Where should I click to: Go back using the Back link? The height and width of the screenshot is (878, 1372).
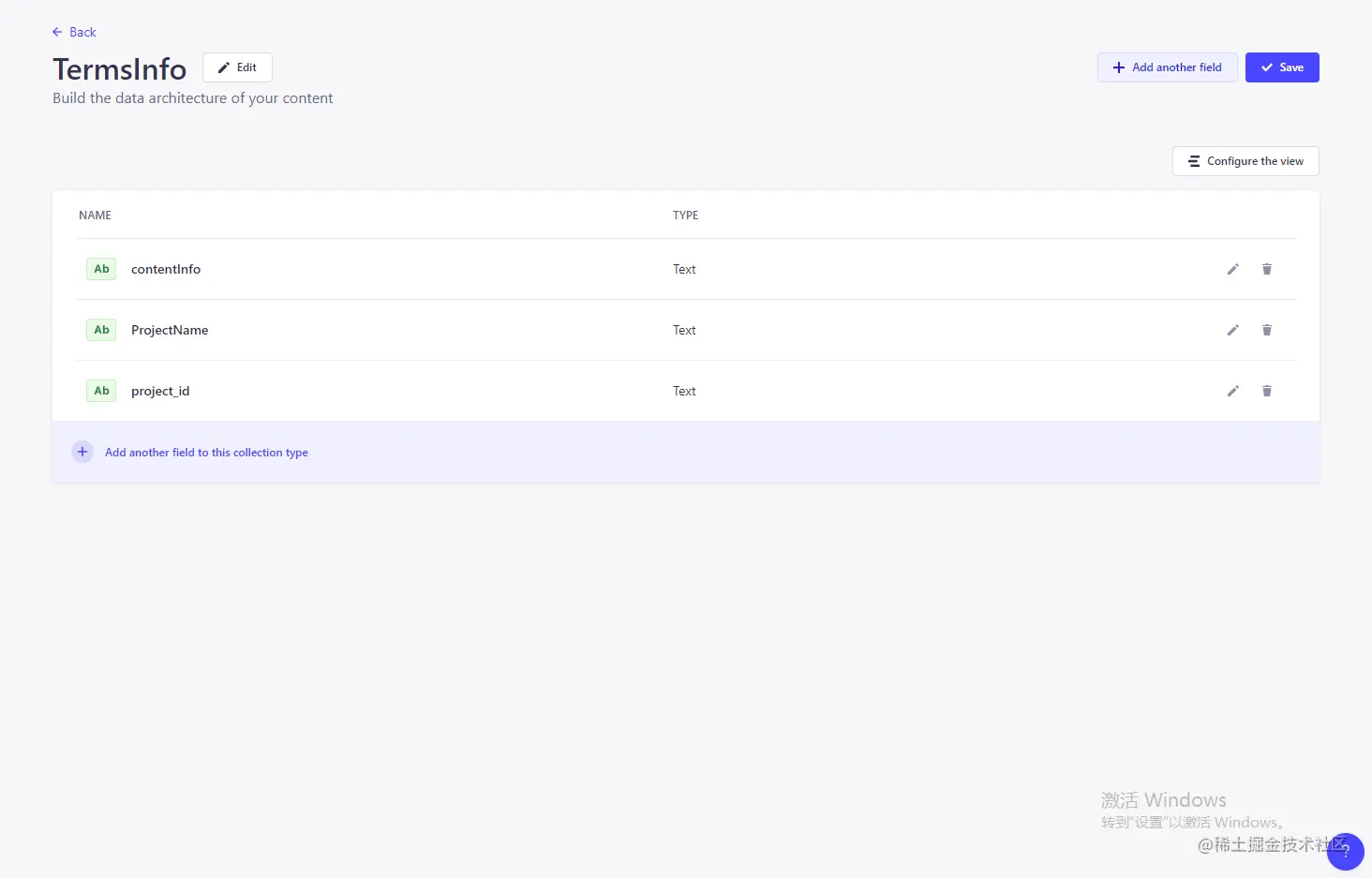74,32
